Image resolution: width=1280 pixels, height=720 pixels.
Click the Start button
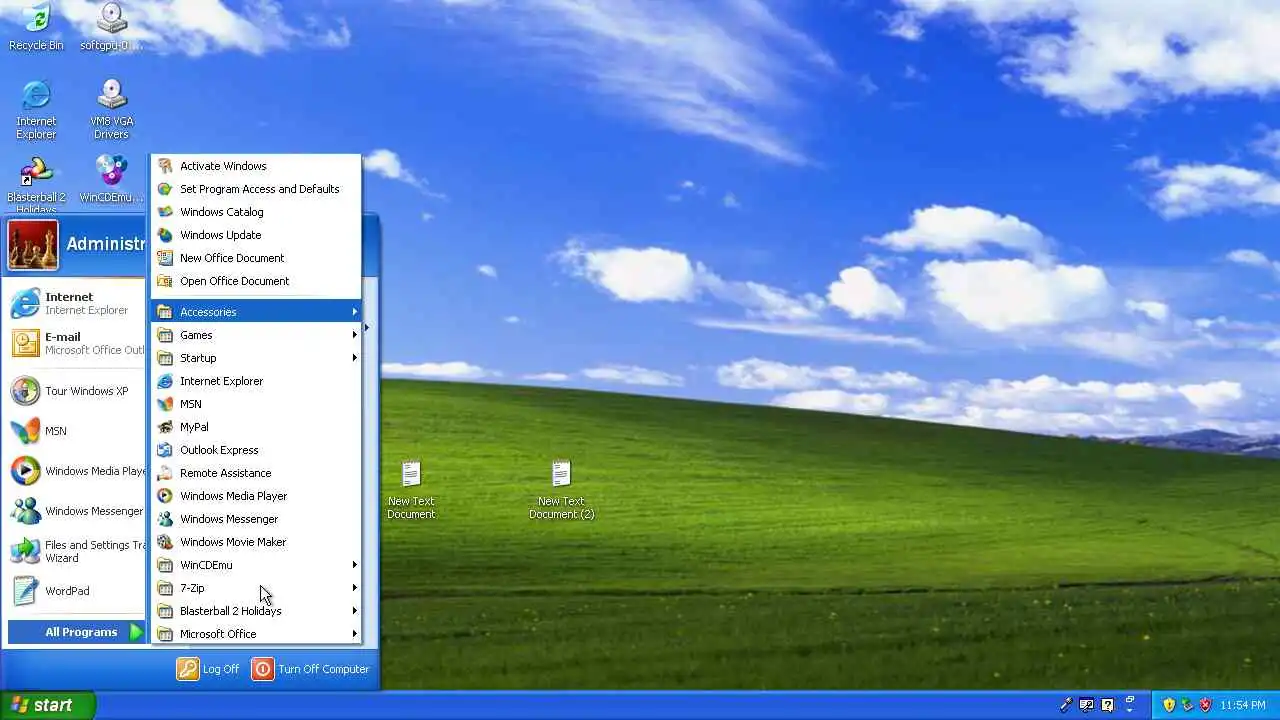tap(47, 705)
